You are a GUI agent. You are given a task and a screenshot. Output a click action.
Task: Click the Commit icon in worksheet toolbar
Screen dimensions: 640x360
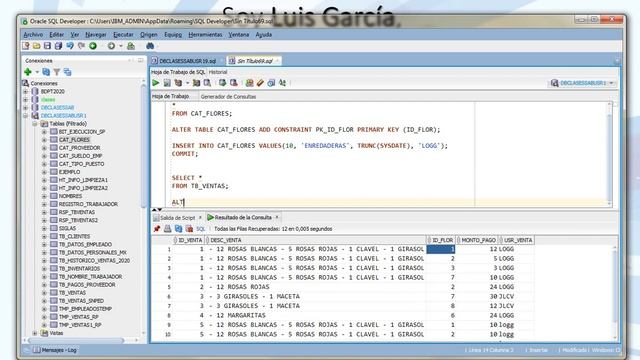(x=222, y=83)
